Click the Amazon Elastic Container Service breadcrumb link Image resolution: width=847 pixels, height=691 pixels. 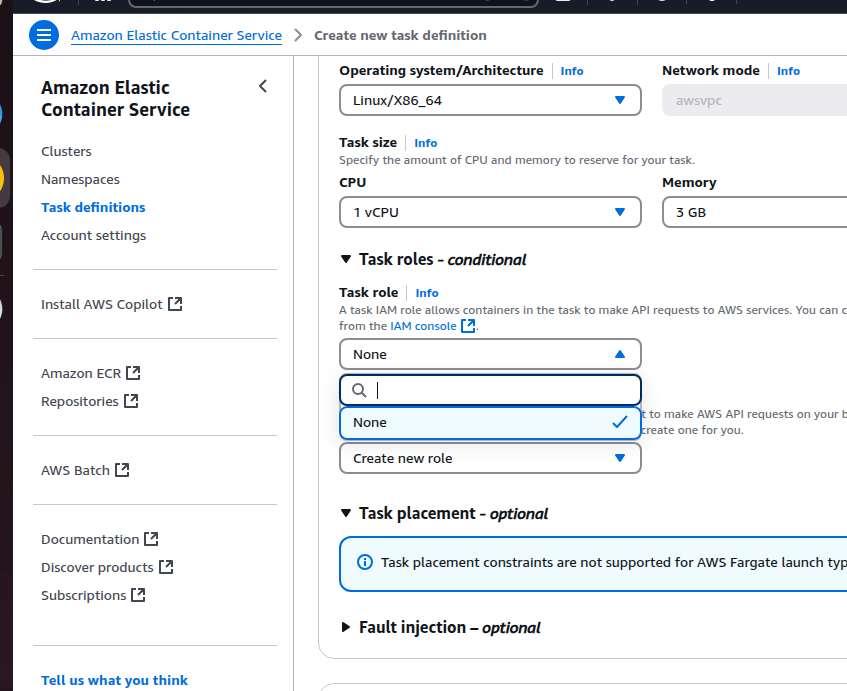click(177, 36)
